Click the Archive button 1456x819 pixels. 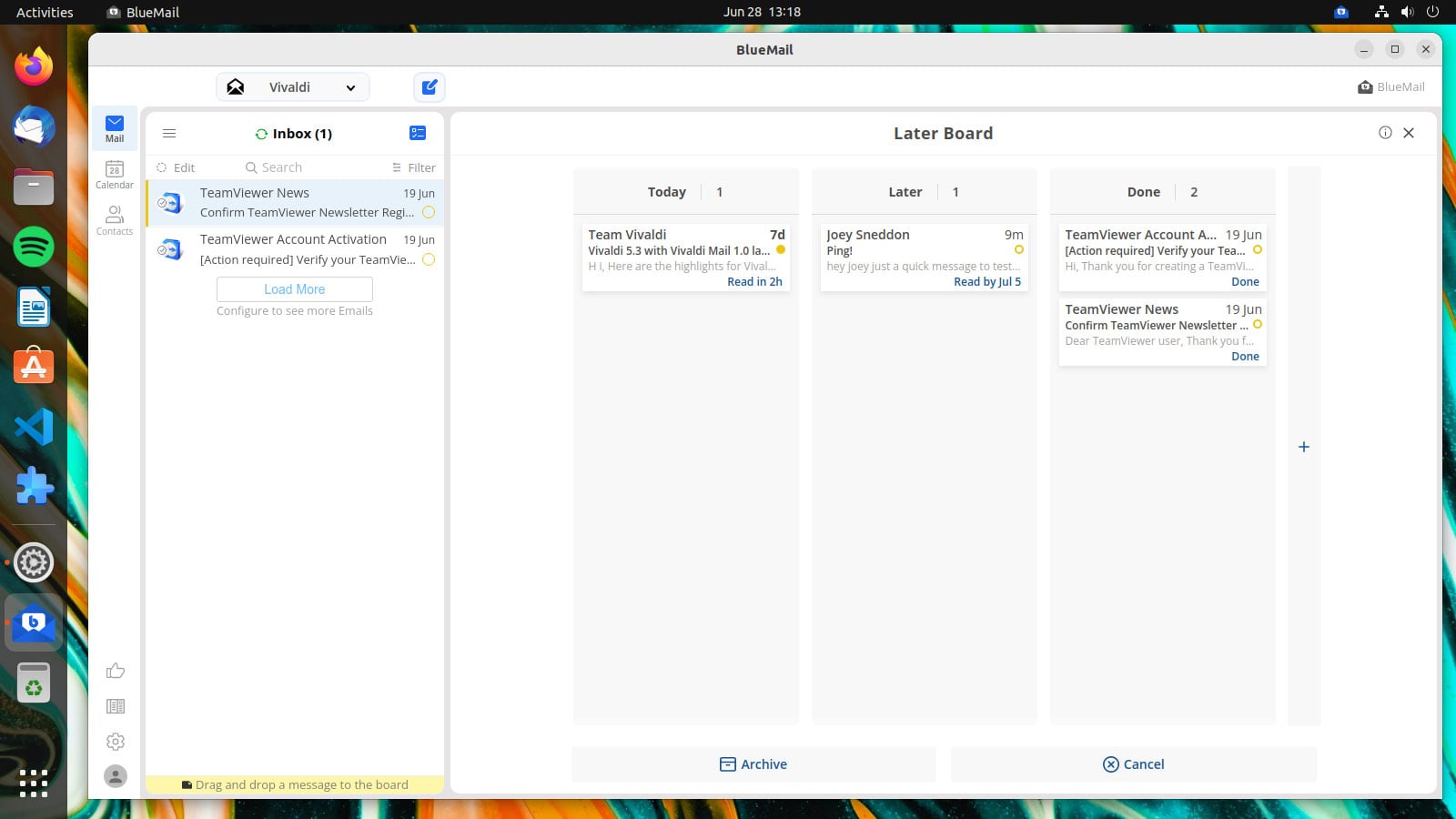(x=753, y=764)
